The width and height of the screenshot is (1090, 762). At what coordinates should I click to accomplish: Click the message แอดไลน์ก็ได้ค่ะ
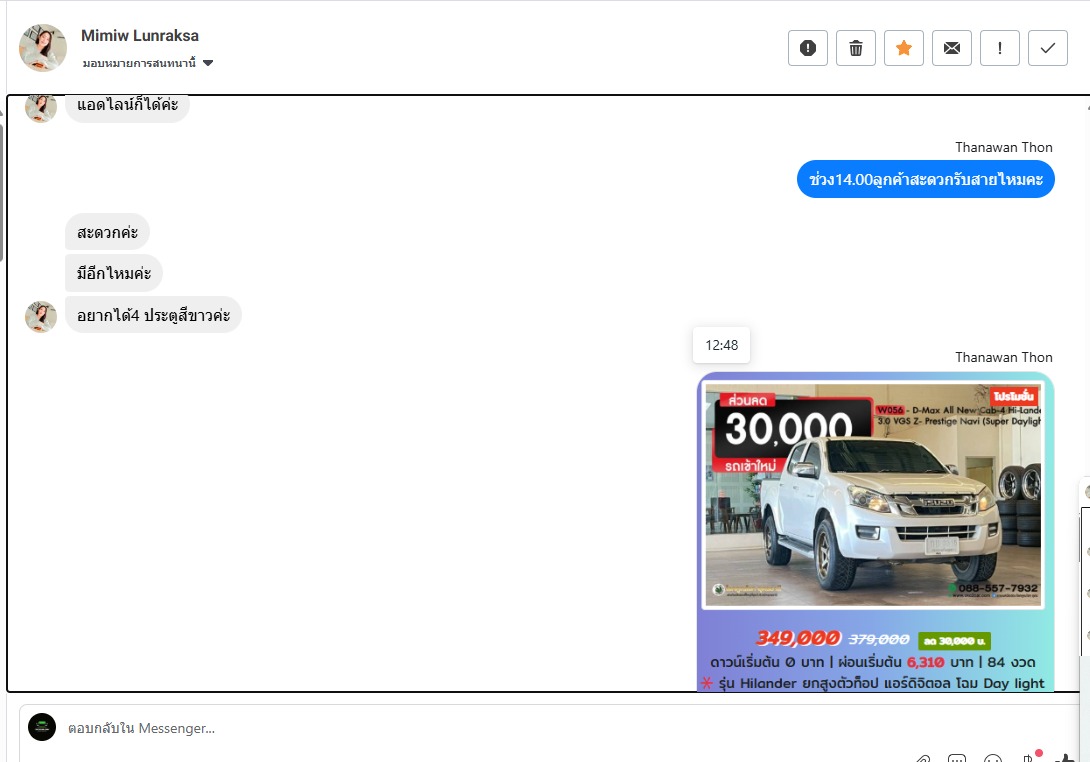pyautogui.click(x=127, y=106)
